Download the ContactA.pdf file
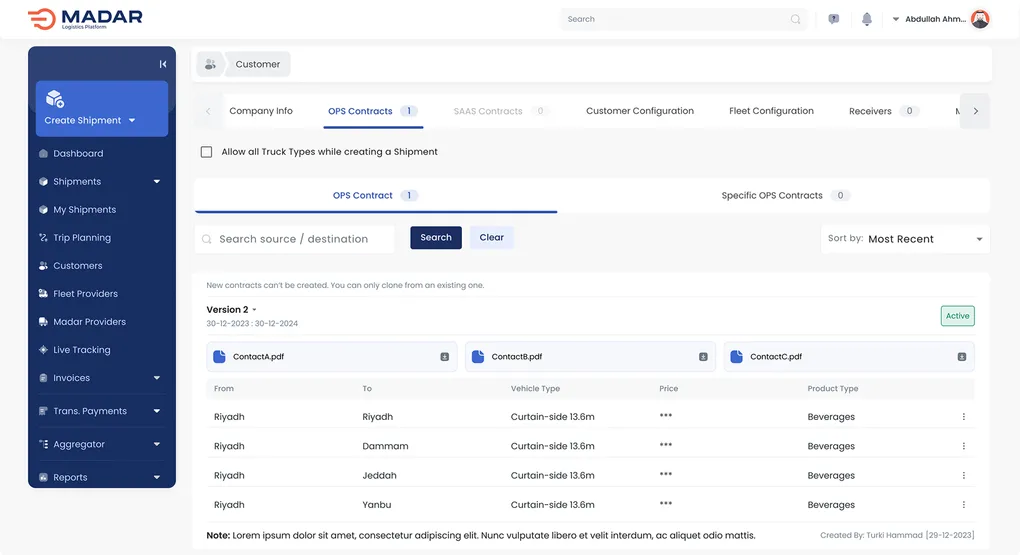This screenshot has height=555, width=1020. click(x=445, y=357)
